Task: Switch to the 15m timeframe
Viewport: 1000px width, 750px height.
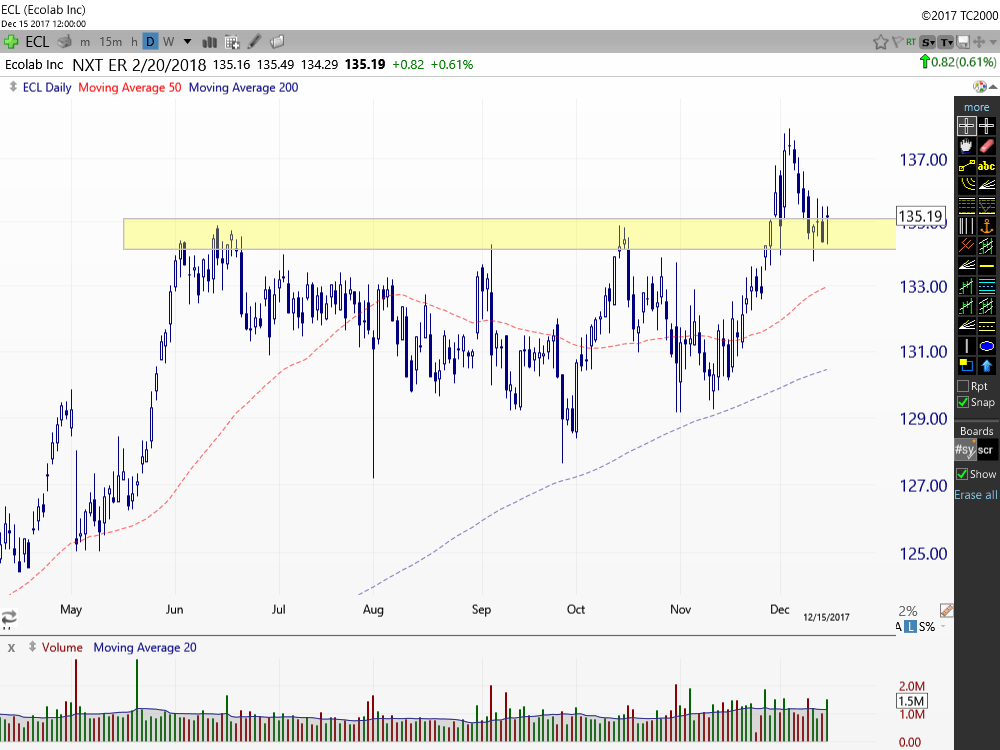Action: [111, 42]
